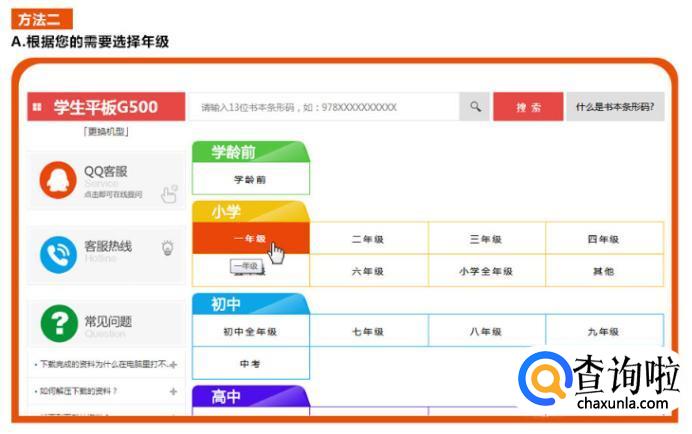The height and width of the screenshot is (434, 692).
Task: Click the barcode search input field
Action: tap(325, 107)
